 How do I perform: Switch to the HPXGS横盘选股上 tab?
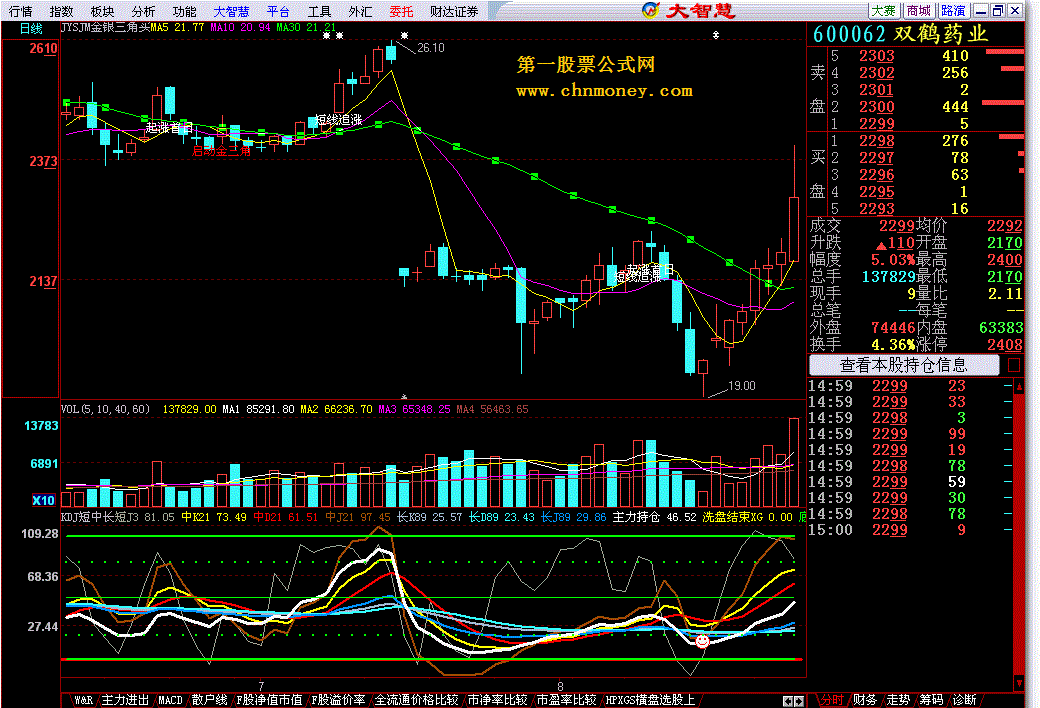pyautogui.click(x=650, y=700)
